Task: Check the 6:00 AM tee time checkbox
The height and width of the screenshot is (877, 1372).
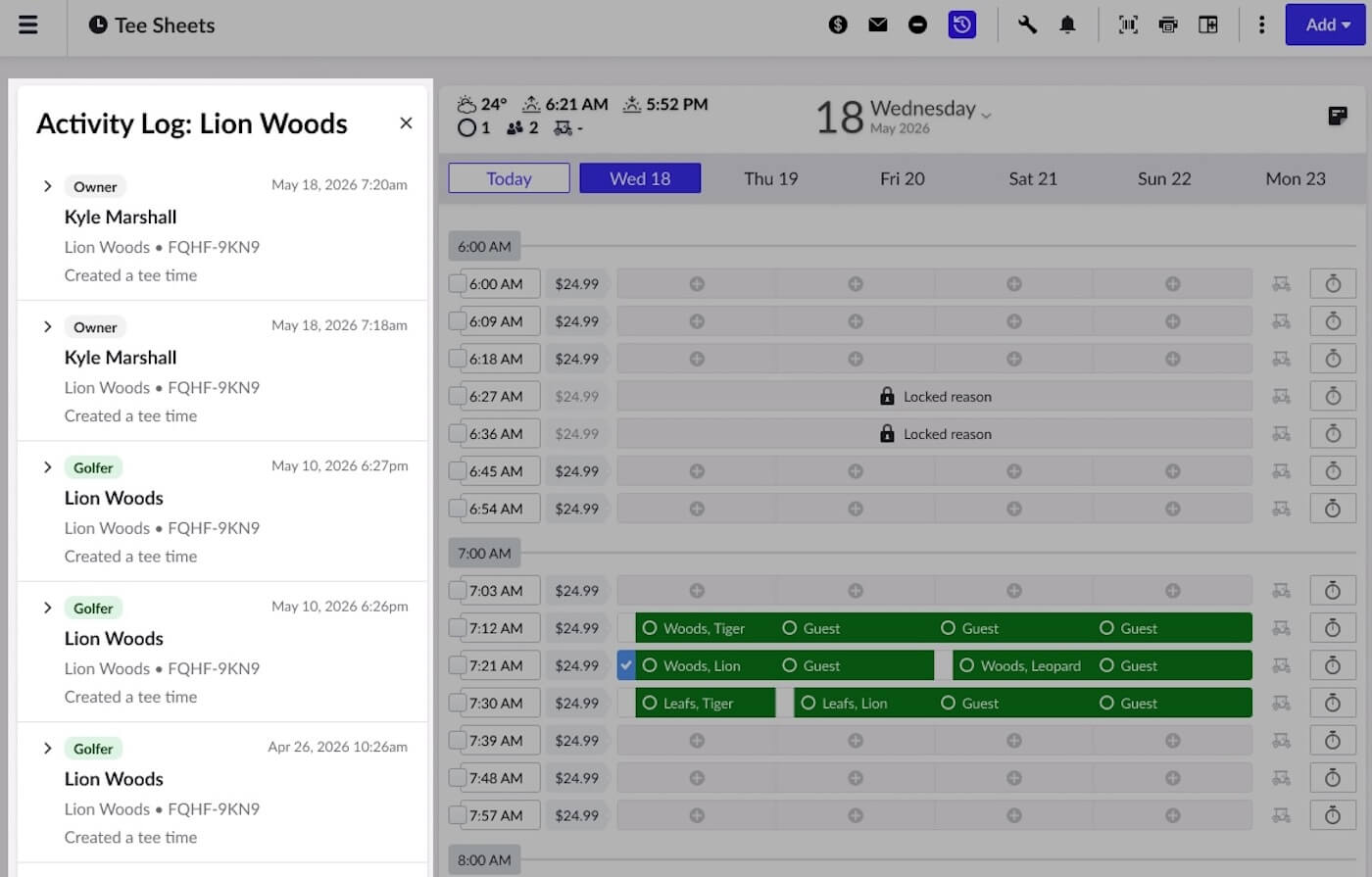Action: click(457, 283)
